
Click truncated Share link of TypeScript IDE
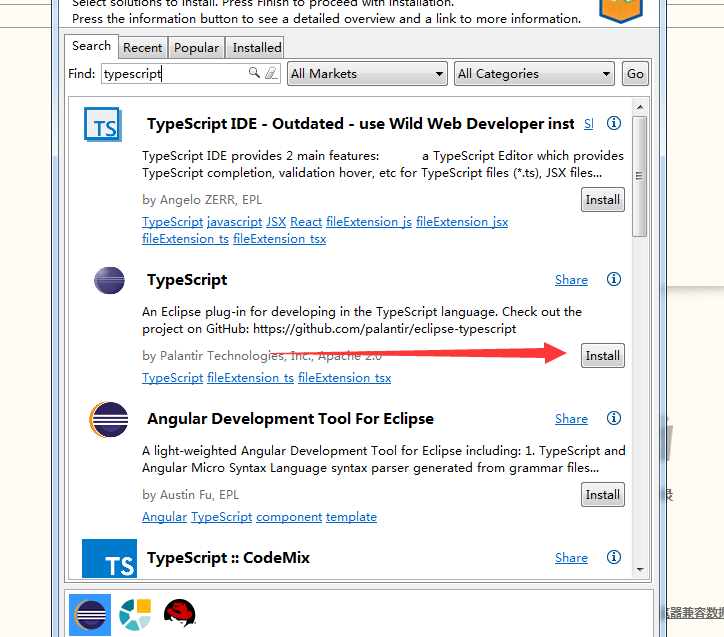click(x=589, y=124)
